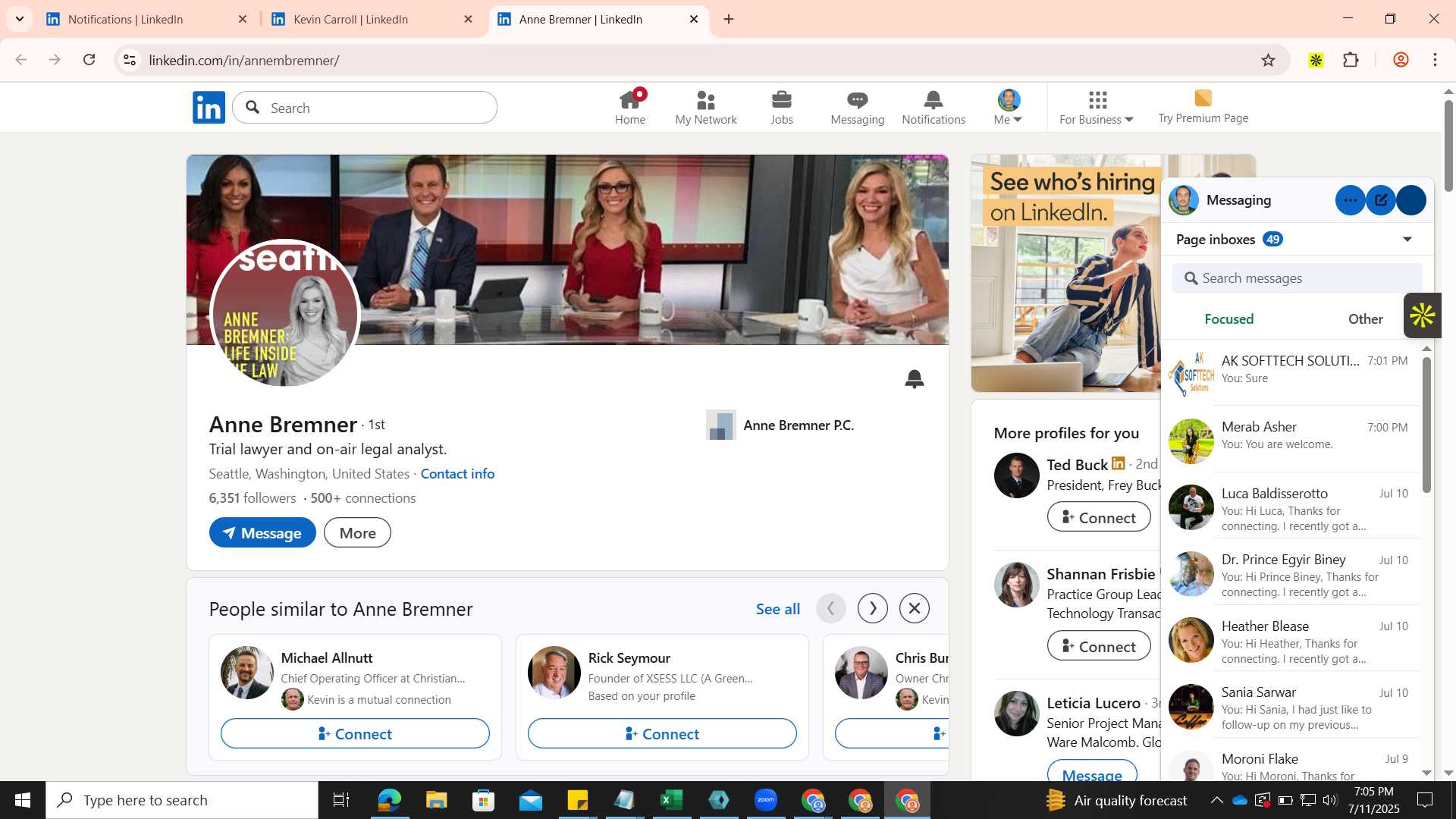View site information icon

pyautogui.click(x=130, y=60)
